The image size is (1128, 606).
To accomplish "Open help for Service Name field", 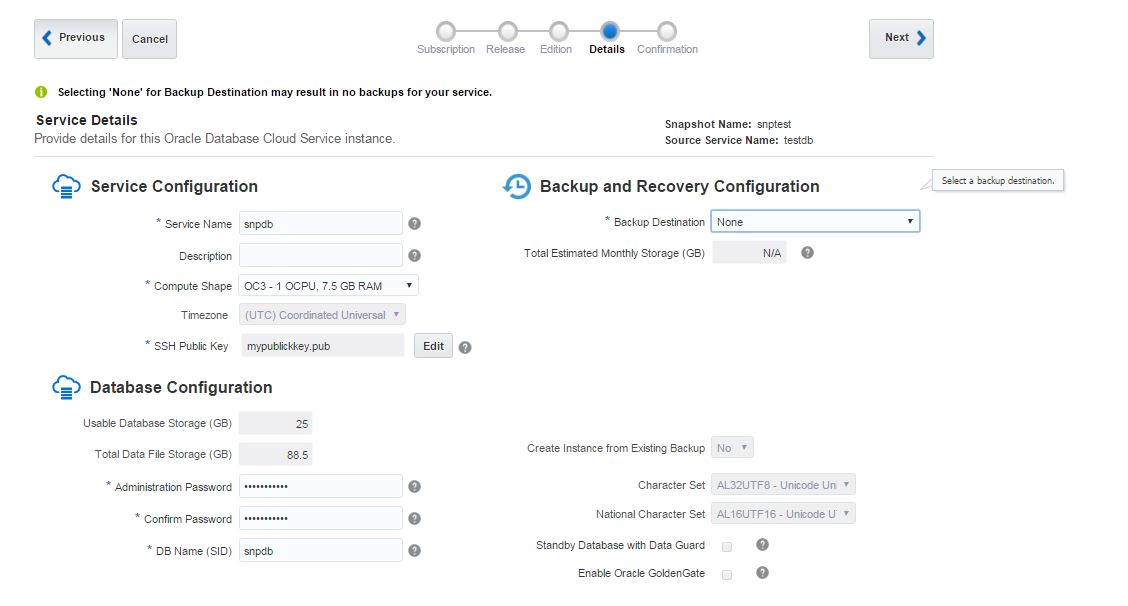I will click(x=414, y=224).
